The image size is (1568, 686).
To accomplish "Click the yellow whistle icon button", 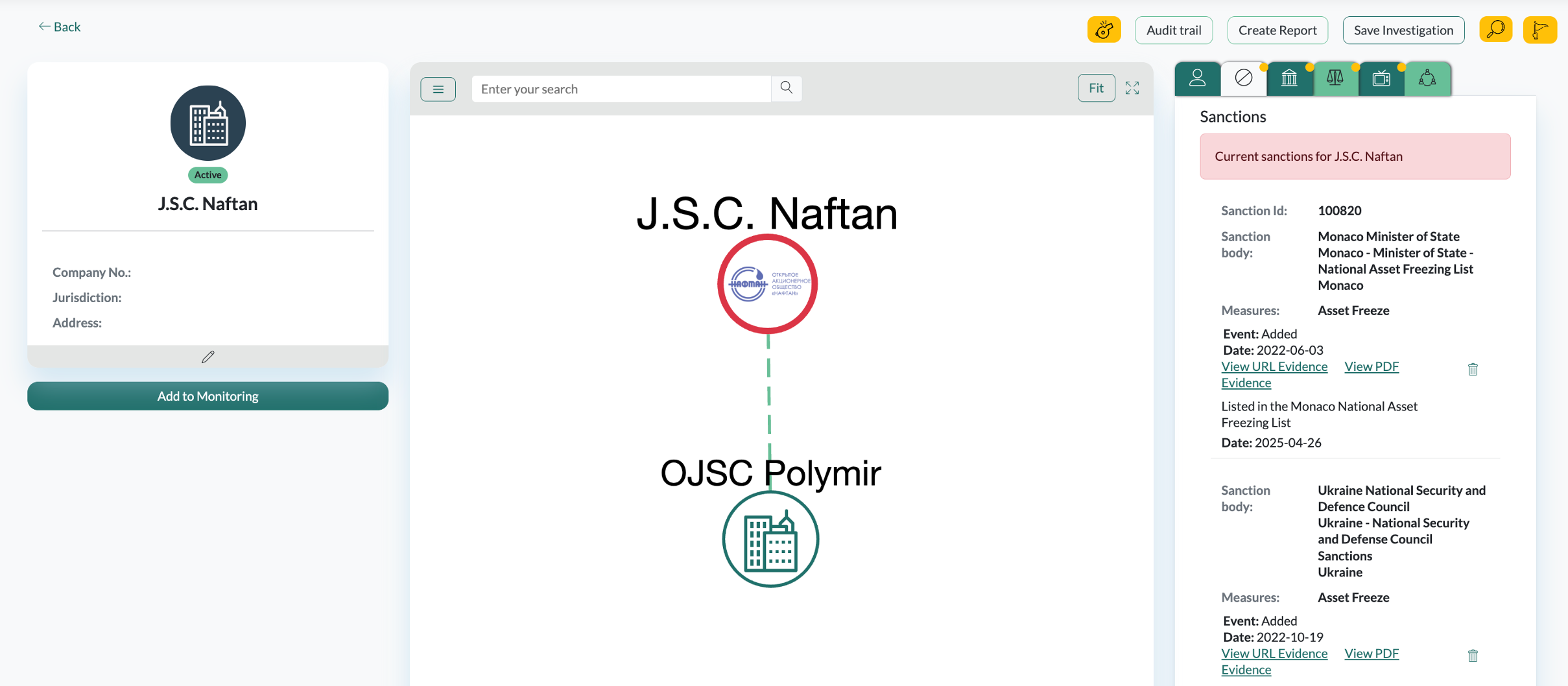I will [1104, 30].
